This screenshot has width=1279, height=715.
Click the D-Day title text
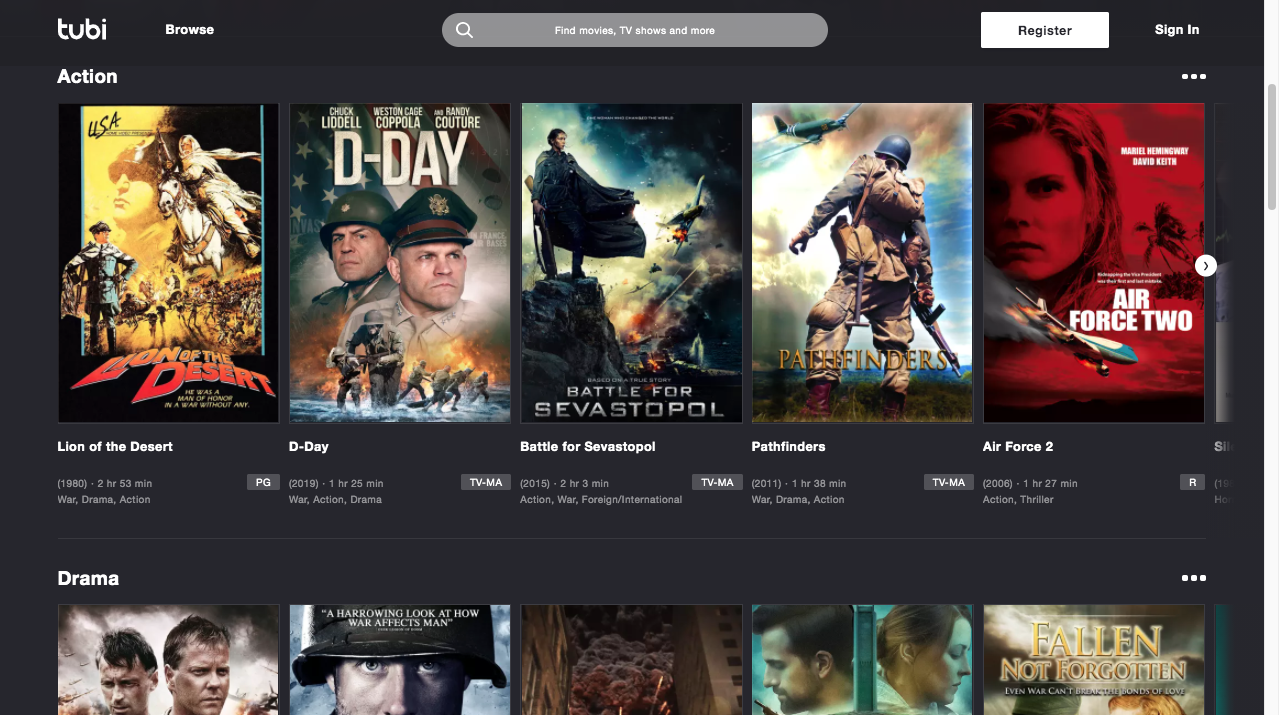(309, 446)
